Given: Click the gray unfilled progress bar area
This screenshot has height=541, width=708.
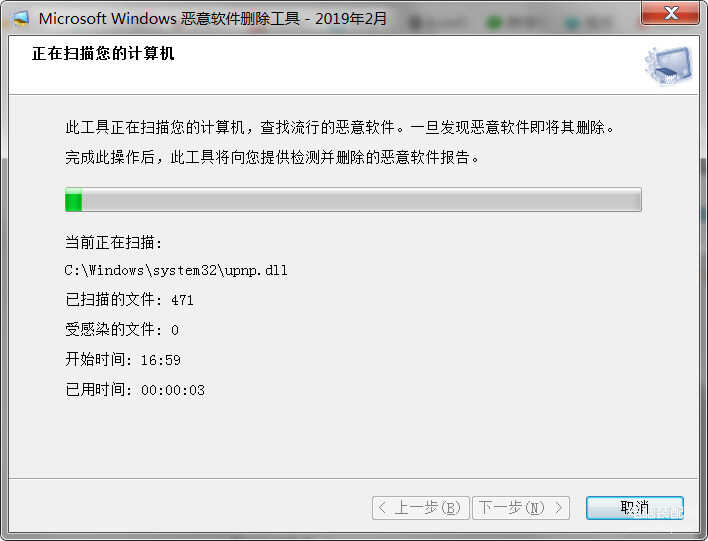Looking at the screenshot, I should pyautogui.click(x=361, y=200).
